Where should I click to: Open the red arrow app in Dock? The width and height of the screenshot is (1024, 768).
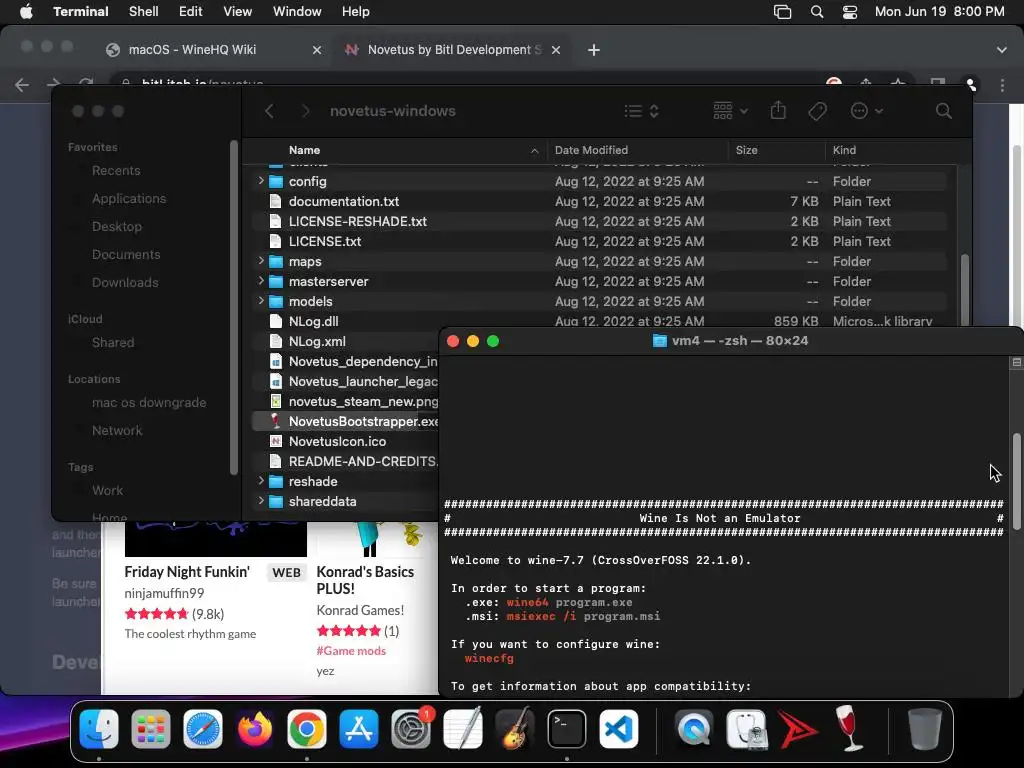(x=797, y=729)
